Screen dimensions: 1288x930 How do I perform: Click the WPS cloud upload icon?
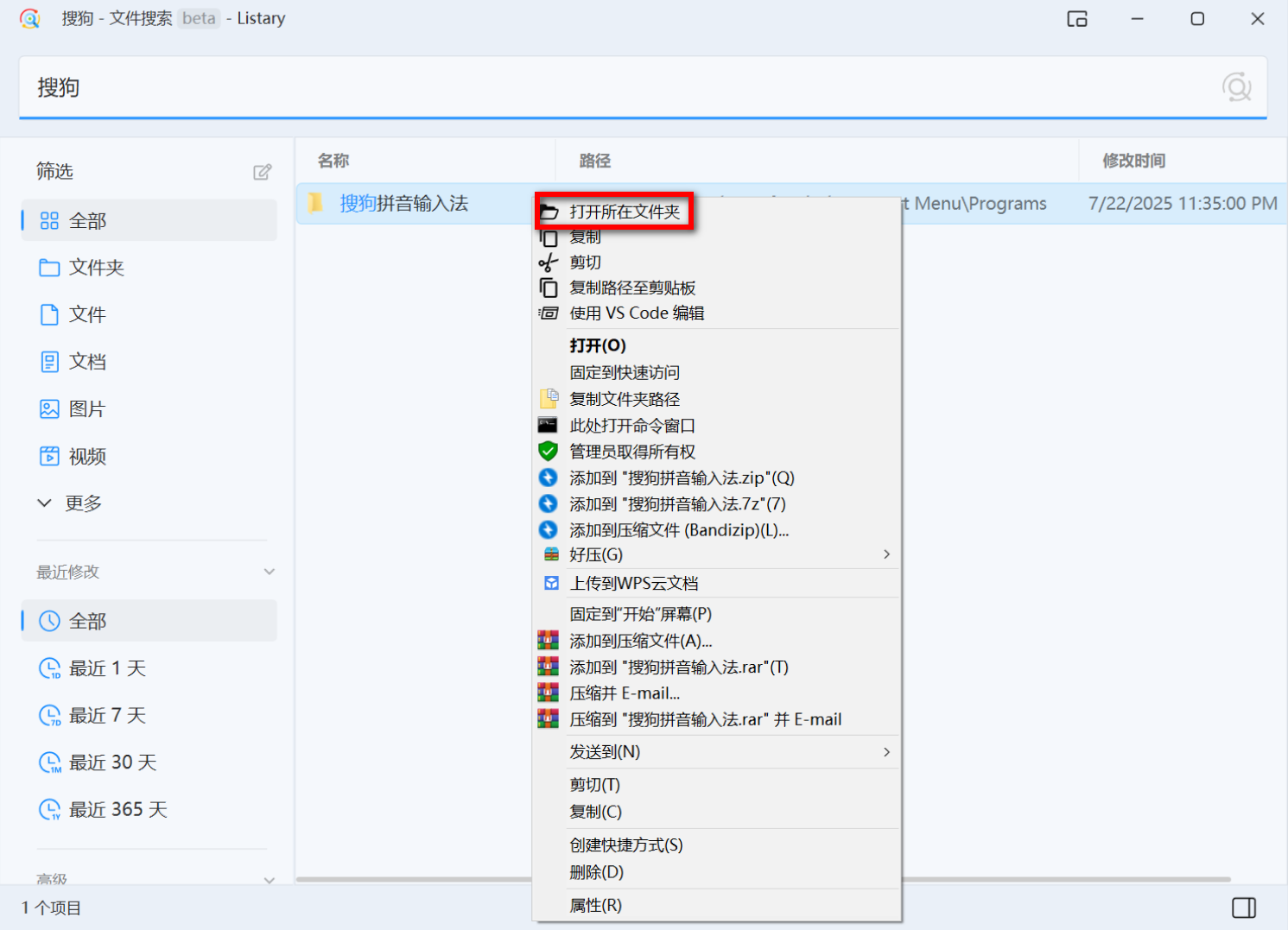click(551, 584)
